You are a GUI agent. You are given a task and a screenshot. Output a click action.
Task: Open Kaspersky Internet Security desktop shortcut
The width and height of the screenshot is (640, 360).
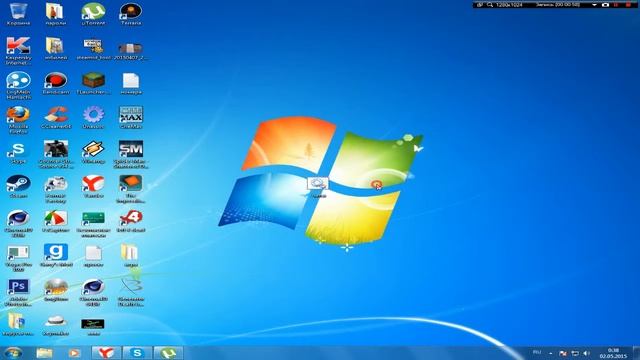18,51
